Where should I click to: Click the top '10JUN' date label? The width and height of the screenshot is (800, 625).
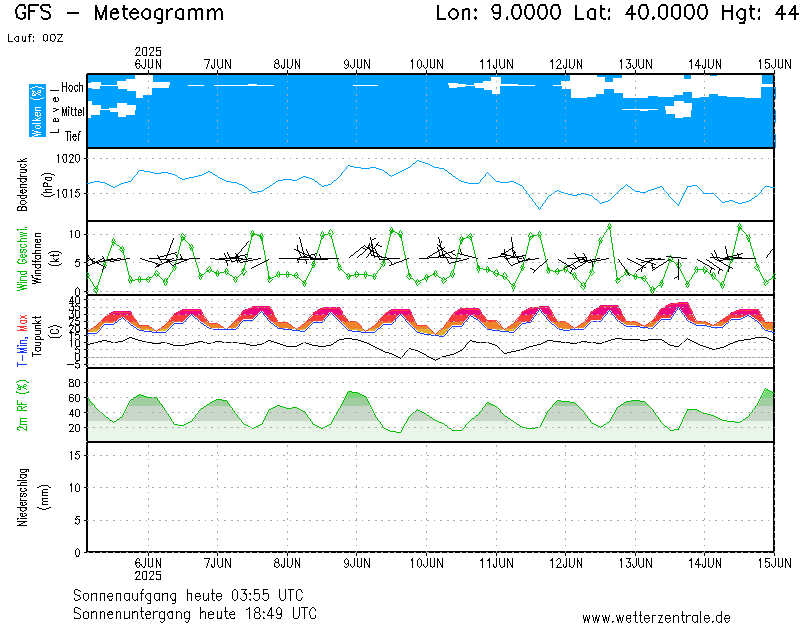(427, 64)
